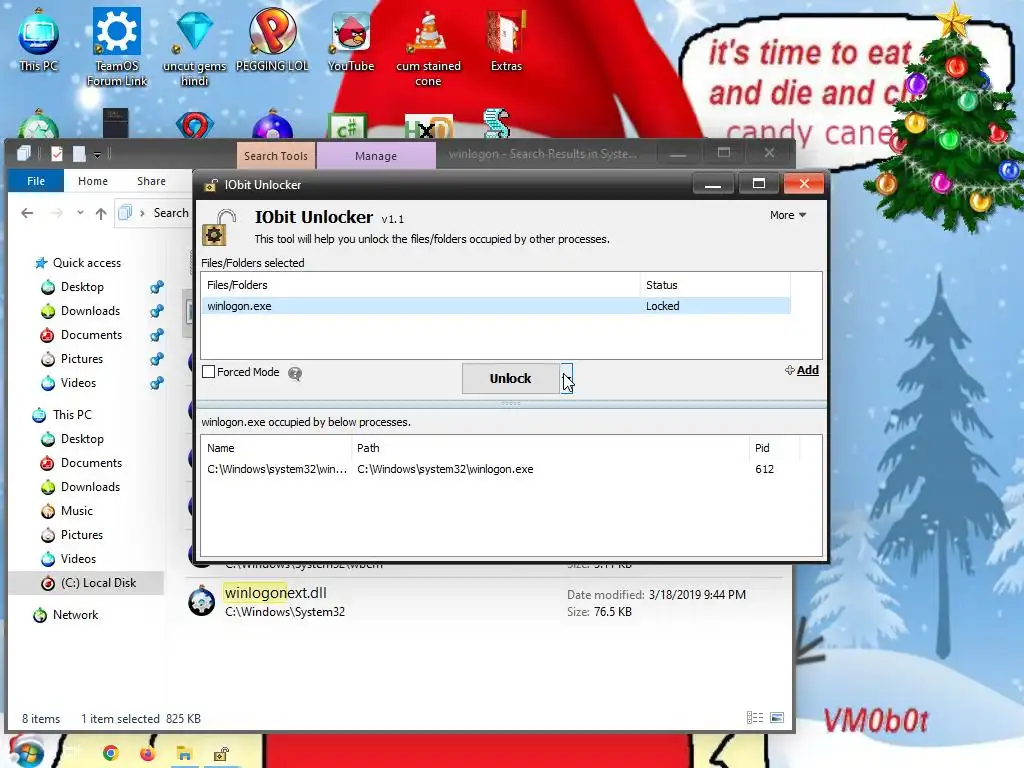The image size is (1024, 768).
Task: Open the More dropdown menu
Action: click(788, 215)
